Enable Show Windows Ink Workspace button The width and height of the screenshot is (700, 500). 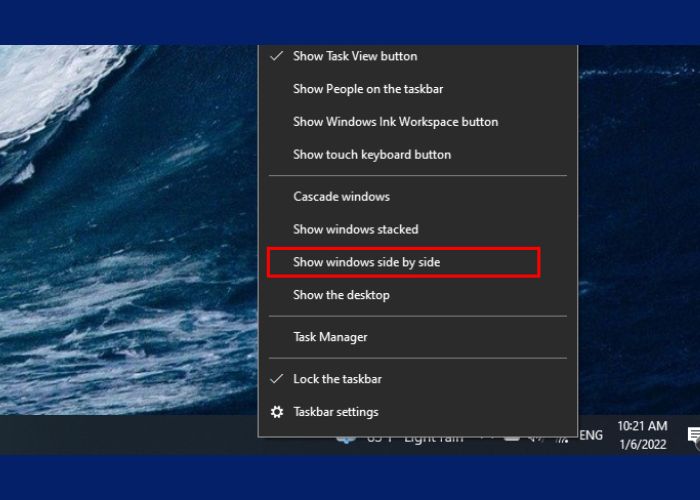(x=395, y=122)
